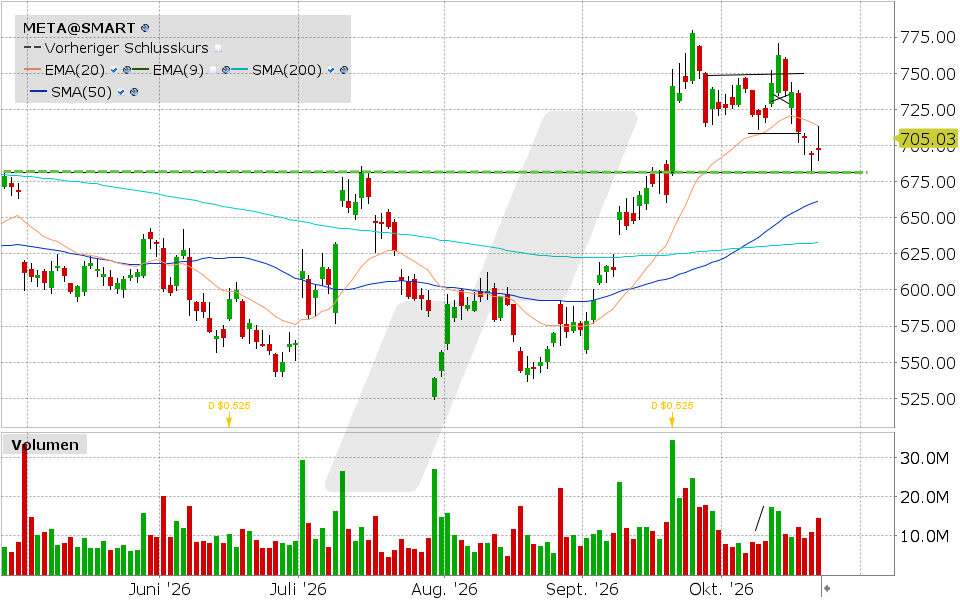Screen dimensions: 960x600
Task: Click the Juli '26 date axis label
Action: coord(298,590)
